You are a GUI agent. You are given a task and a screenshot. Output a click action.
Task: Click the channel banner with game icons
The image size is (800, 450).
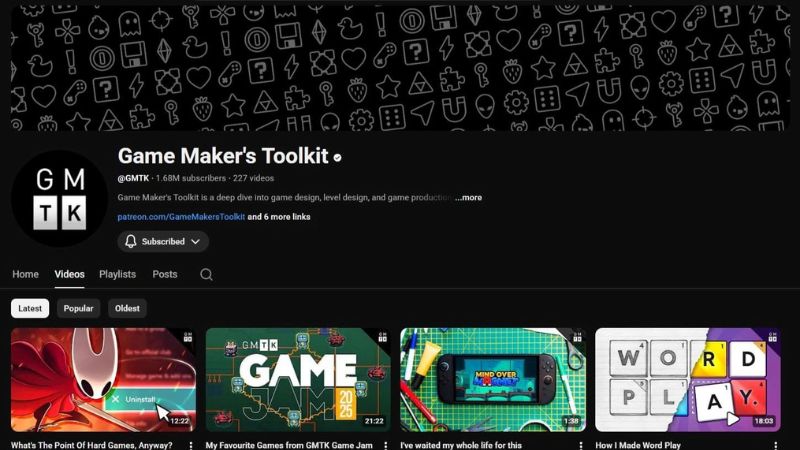click(400, 67)
